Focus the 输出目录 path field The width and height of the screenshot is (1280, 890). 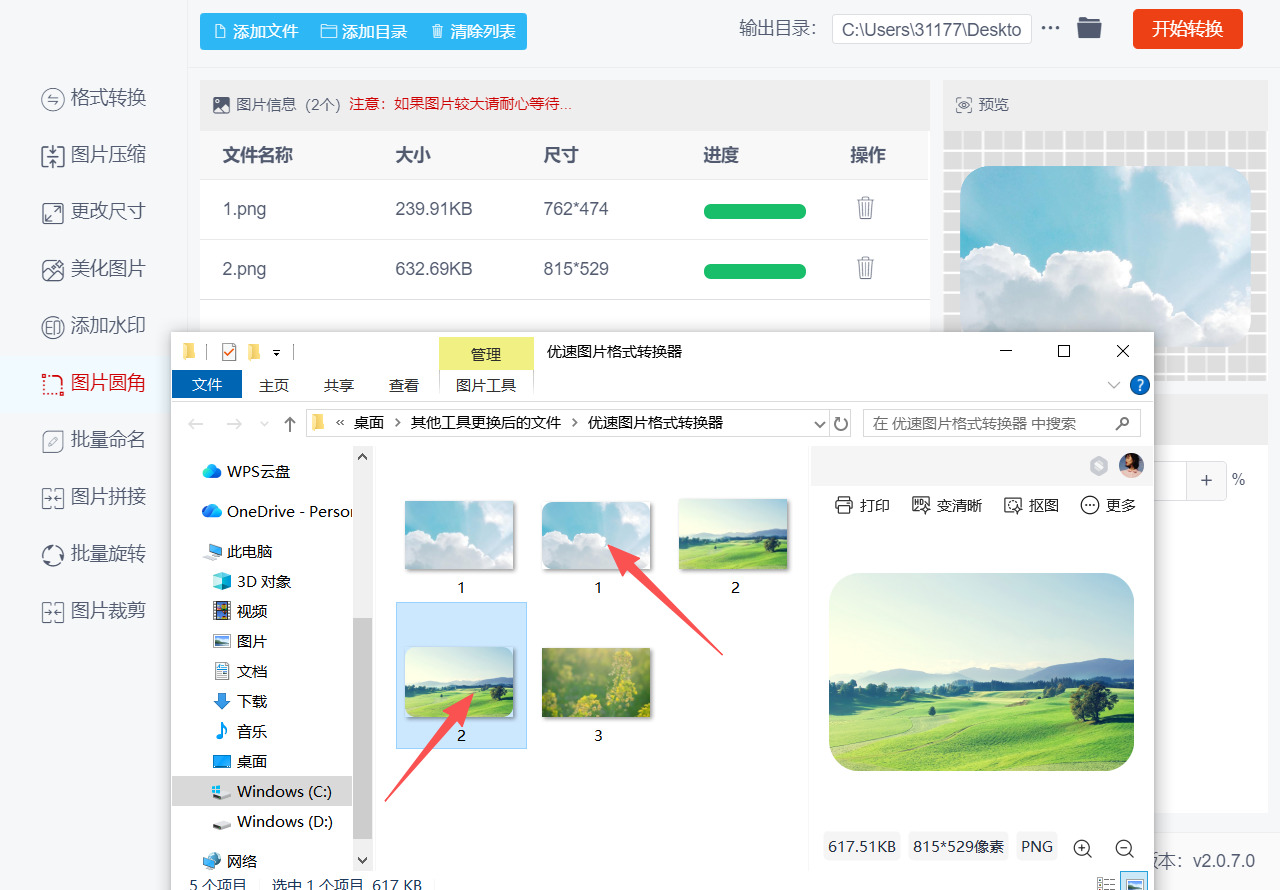(931, 29)
